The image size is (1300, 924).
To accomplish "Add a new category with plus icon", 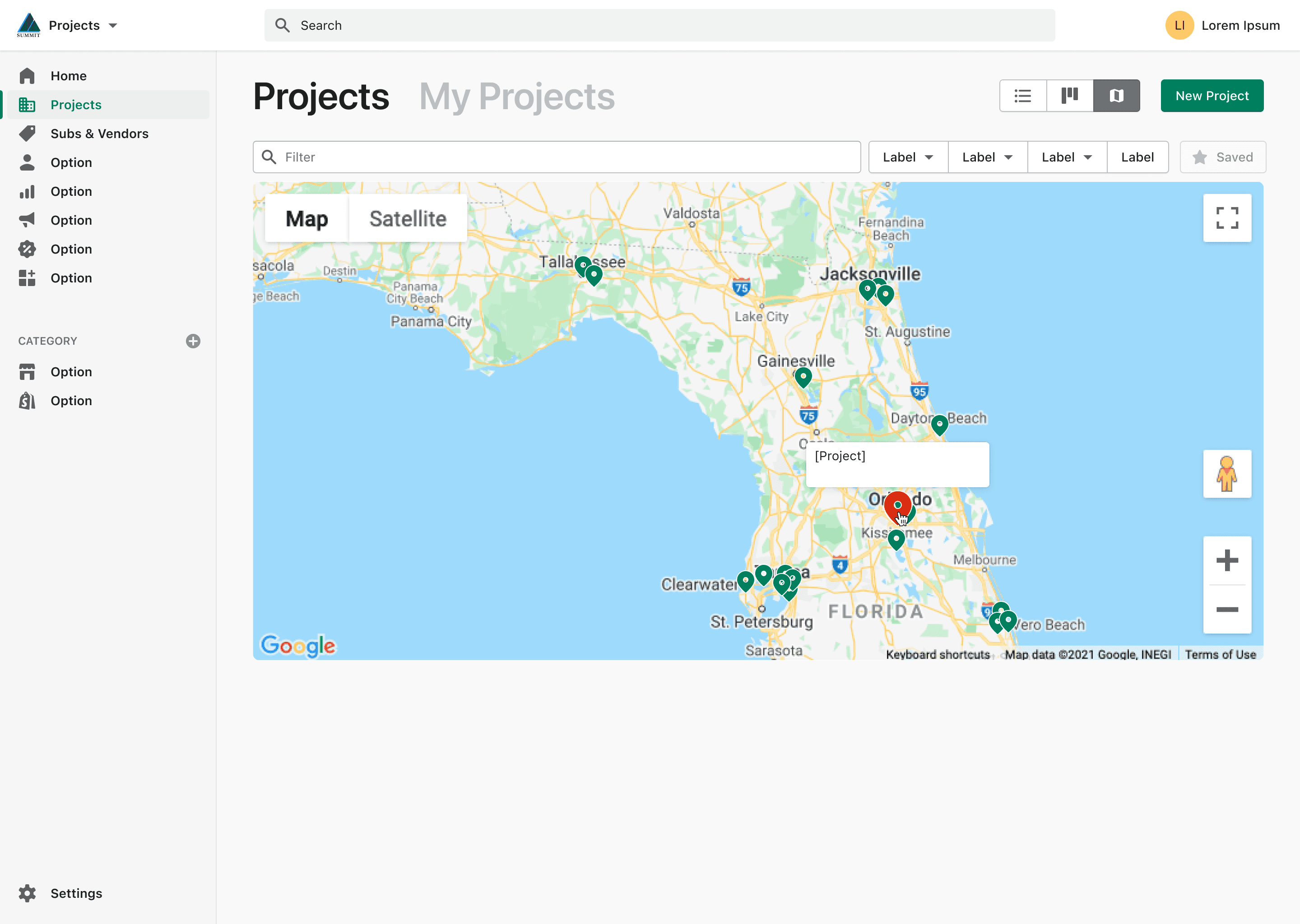I will pos(193,341).
